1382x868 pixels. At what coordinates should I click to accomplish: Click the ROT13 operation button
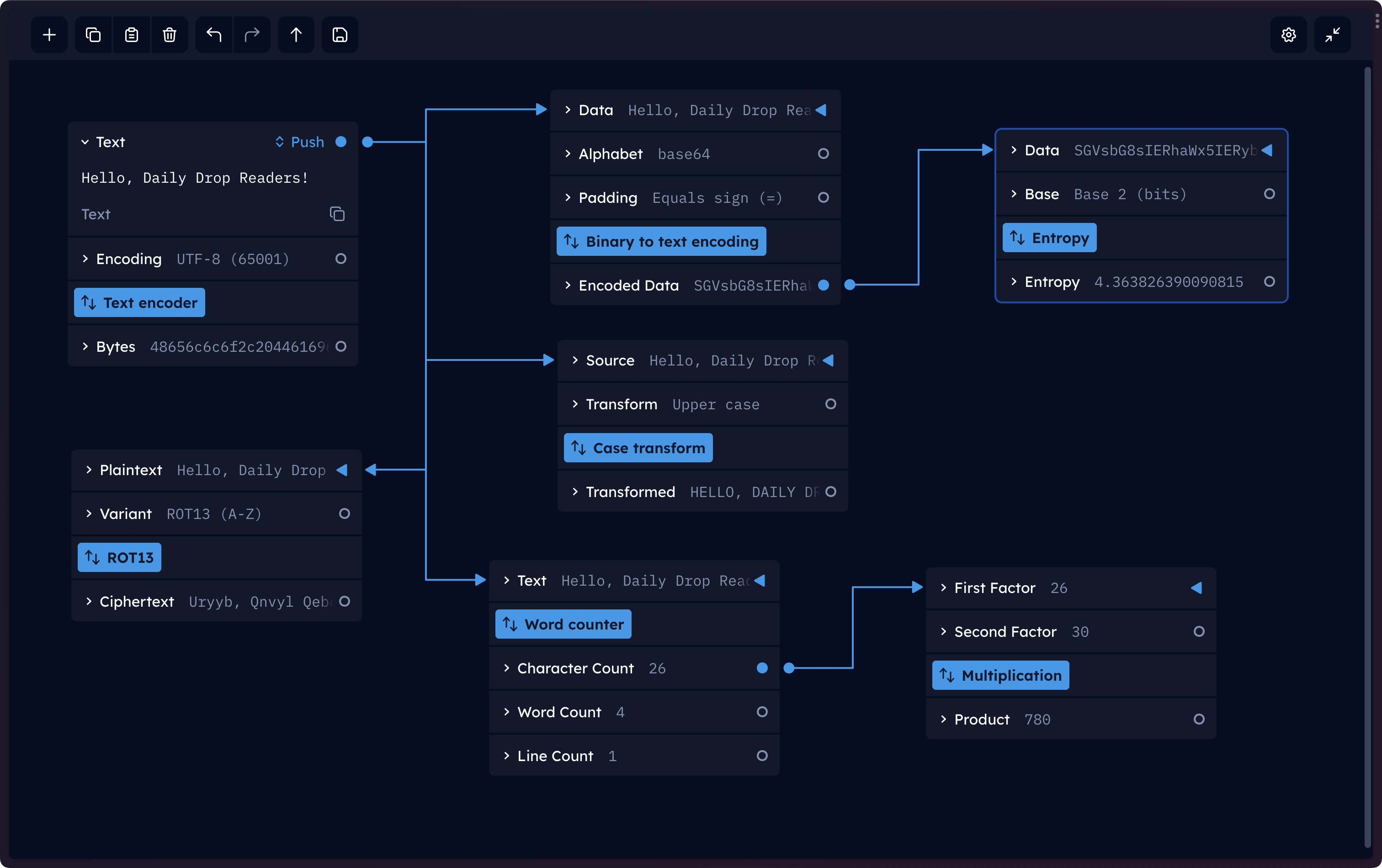119,558
